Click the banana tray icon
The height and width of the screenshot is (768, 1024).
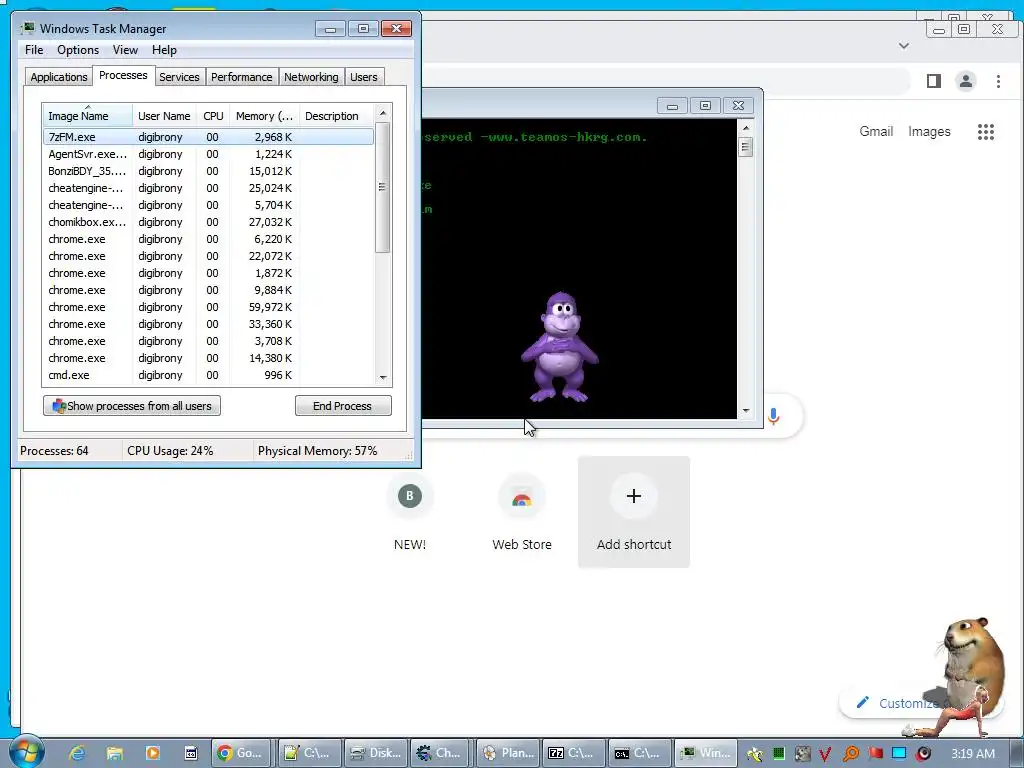pos(754,754)
